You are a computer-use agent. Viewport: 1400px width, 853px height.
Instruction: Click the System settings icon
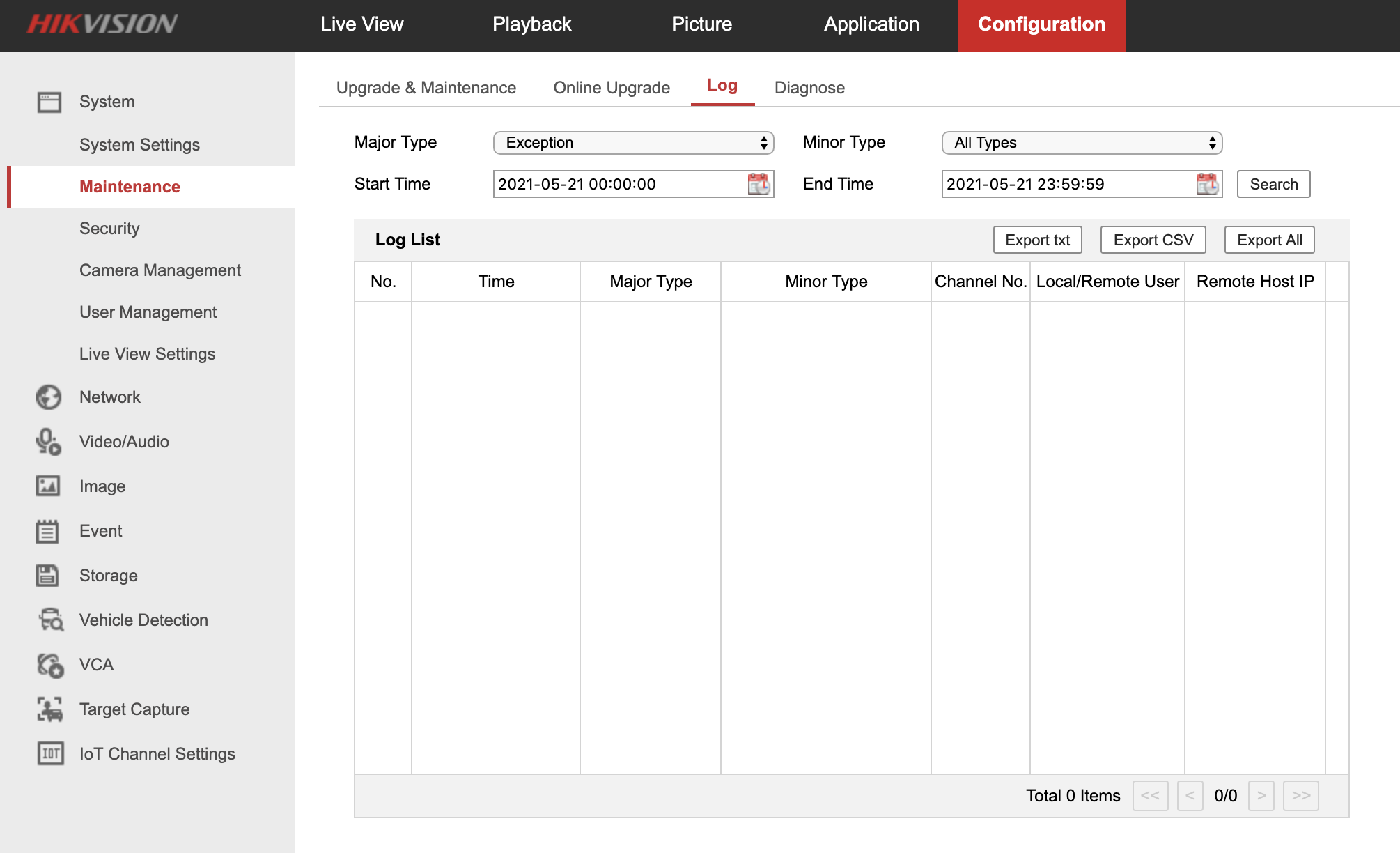(x=49, y=101)
